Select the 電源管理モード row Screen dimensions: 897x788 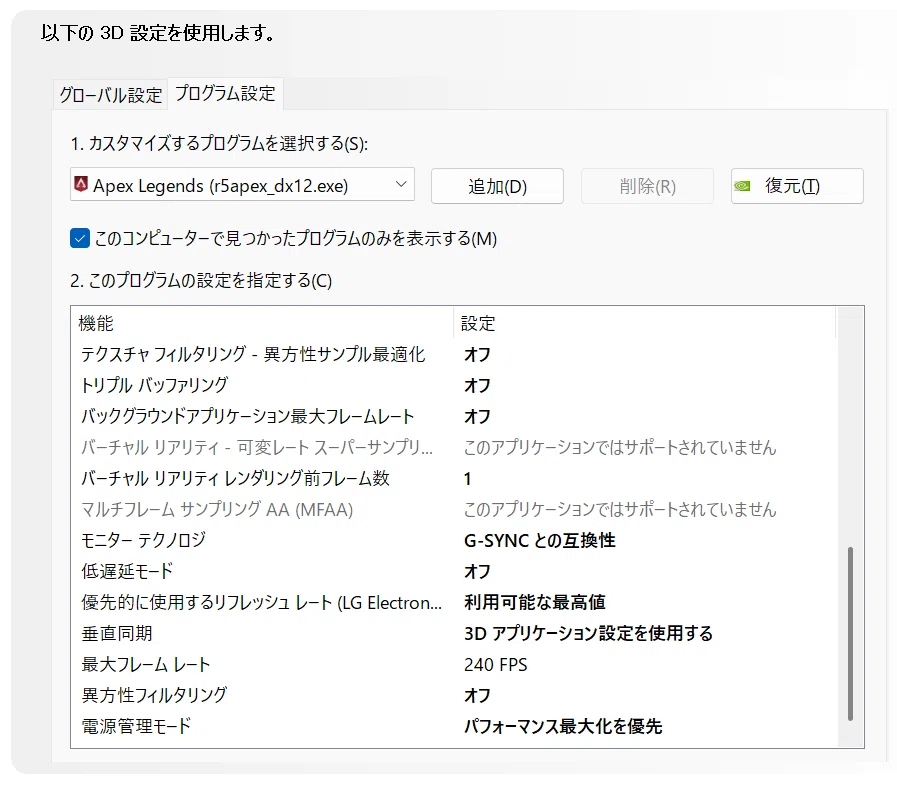coord(455,726)
